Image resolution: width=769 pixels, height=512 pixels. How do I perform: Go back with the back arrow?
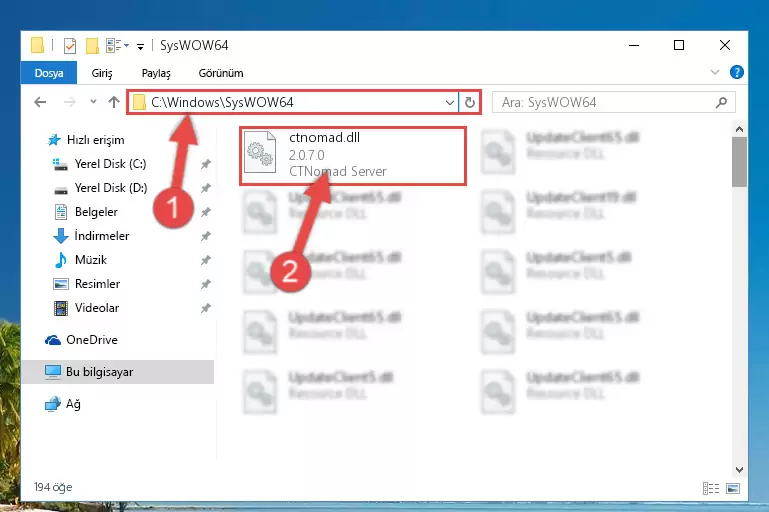[40, 102]
